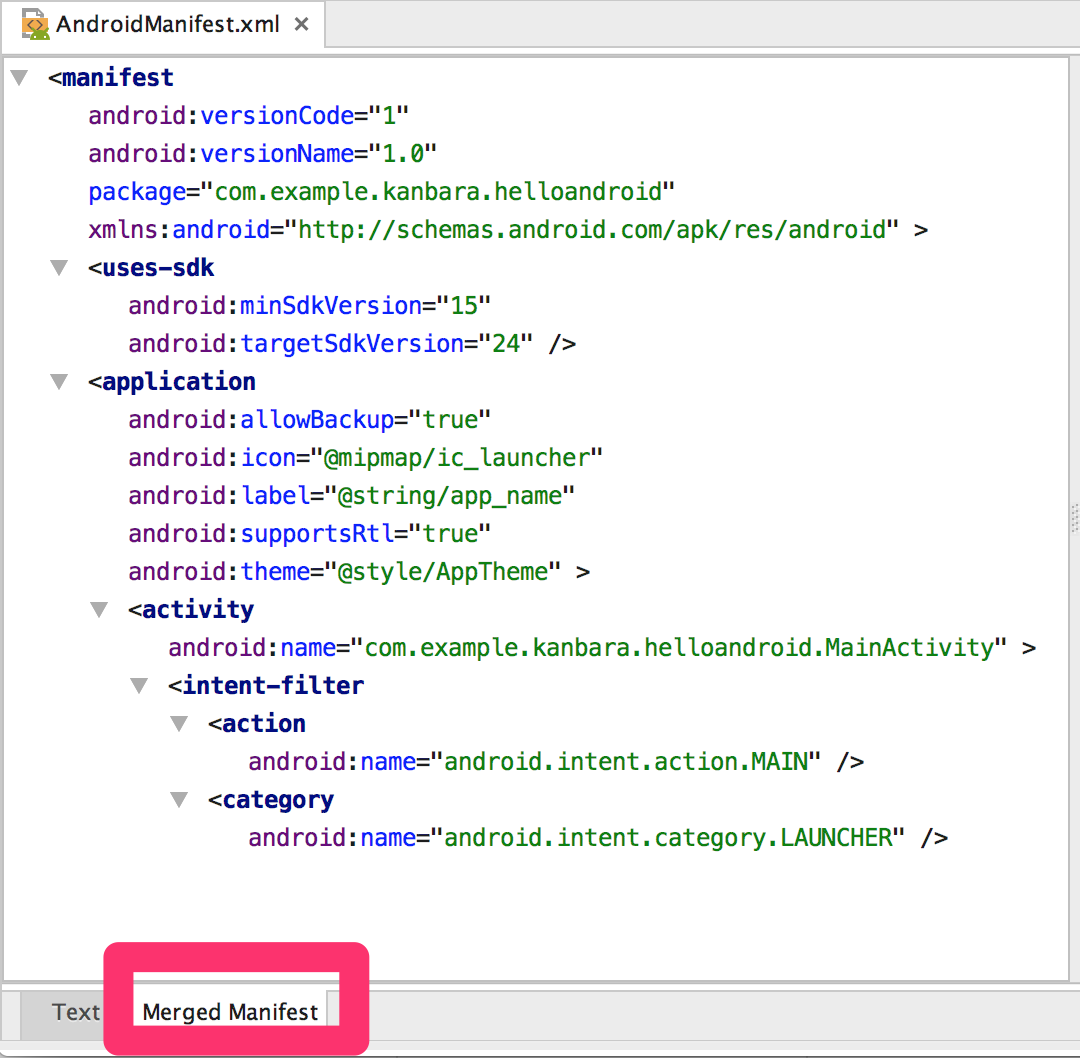The height and width of the screenshot is (1058, 1080).
Task: Collapse the action node
Action: (179, 723)
